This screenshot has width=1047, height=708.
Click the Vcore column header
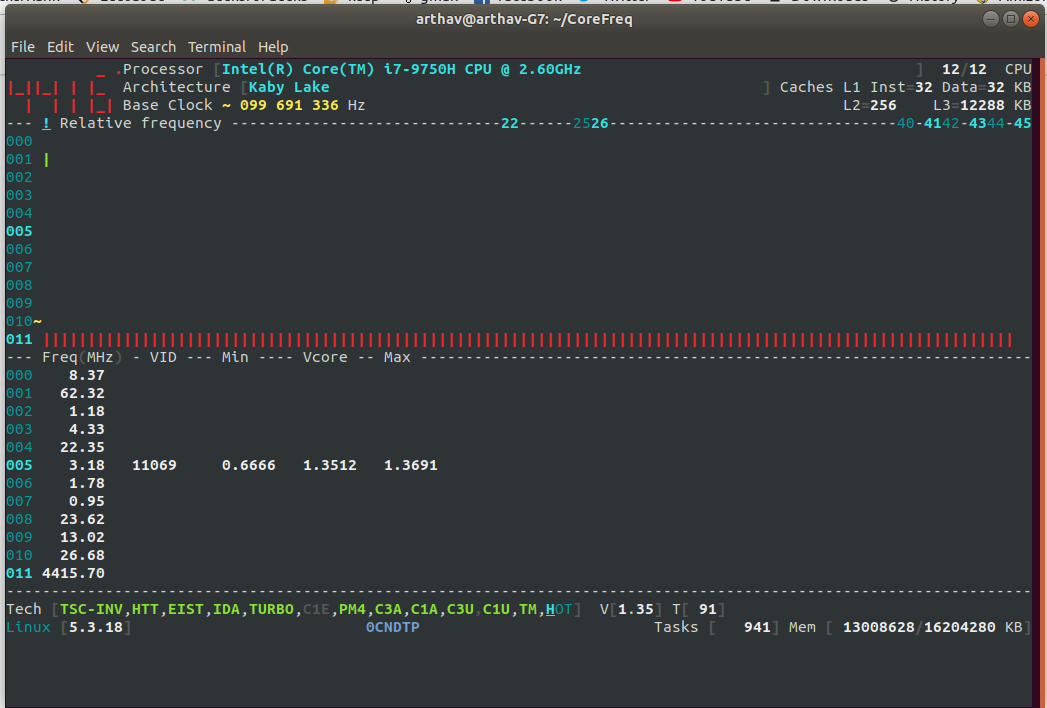coord(325,357)
